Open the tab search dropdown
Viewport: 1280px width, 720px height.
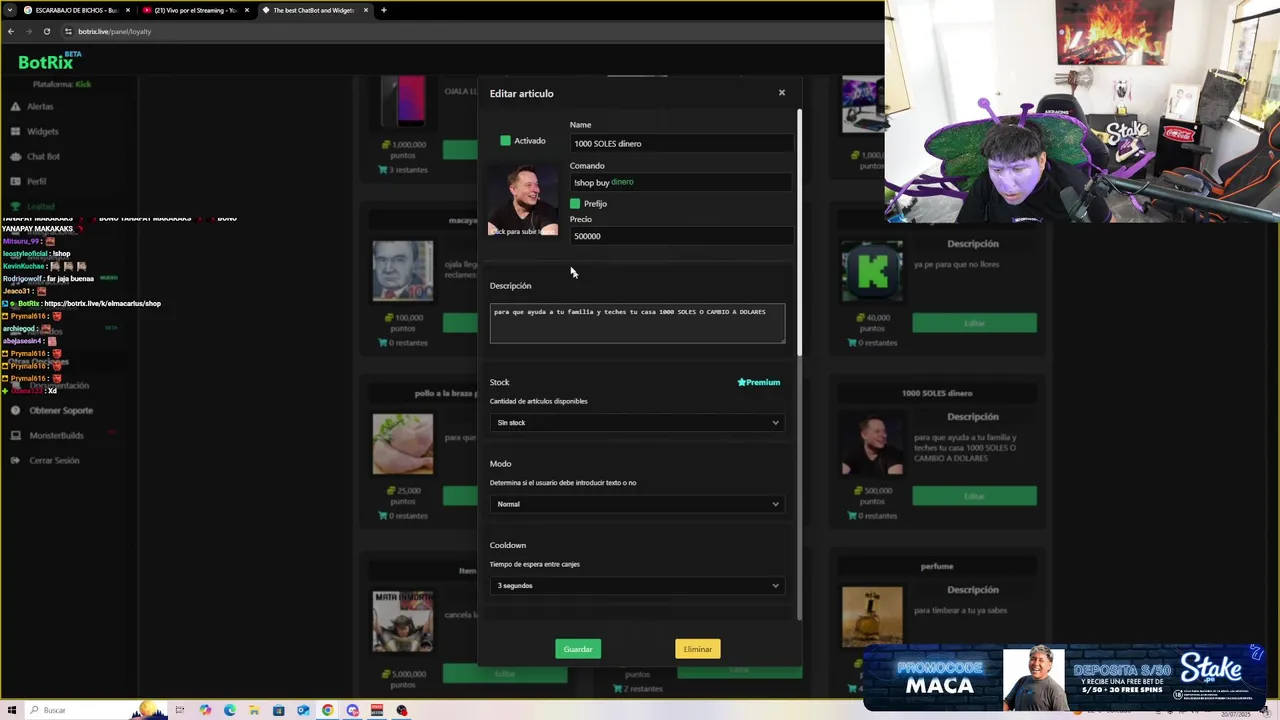pyautogui.click(x=10, y=10)
